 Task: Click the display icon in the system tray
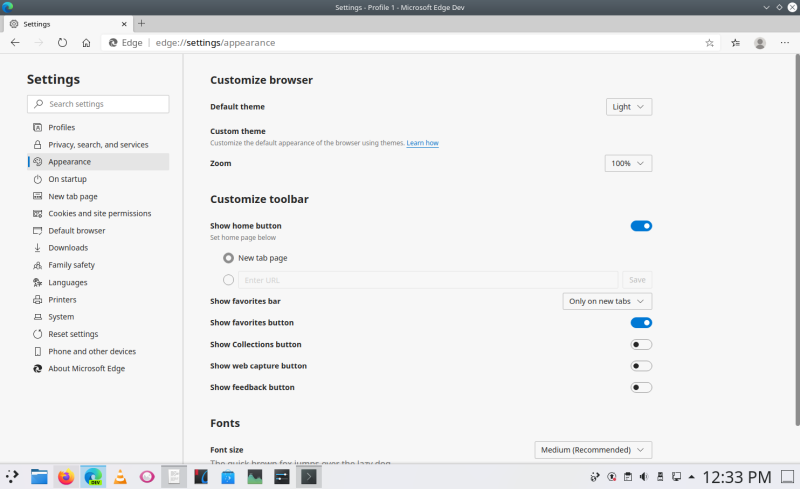pyautogui.click(x=677, y=477)
